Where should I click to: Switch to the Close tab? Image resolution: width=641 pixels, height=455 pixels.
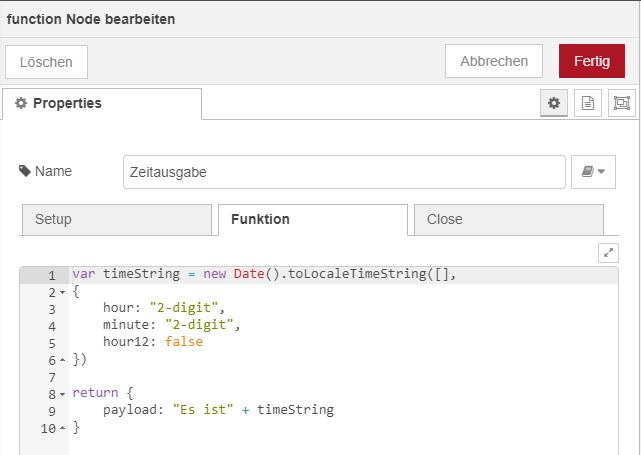coord(508,219)
